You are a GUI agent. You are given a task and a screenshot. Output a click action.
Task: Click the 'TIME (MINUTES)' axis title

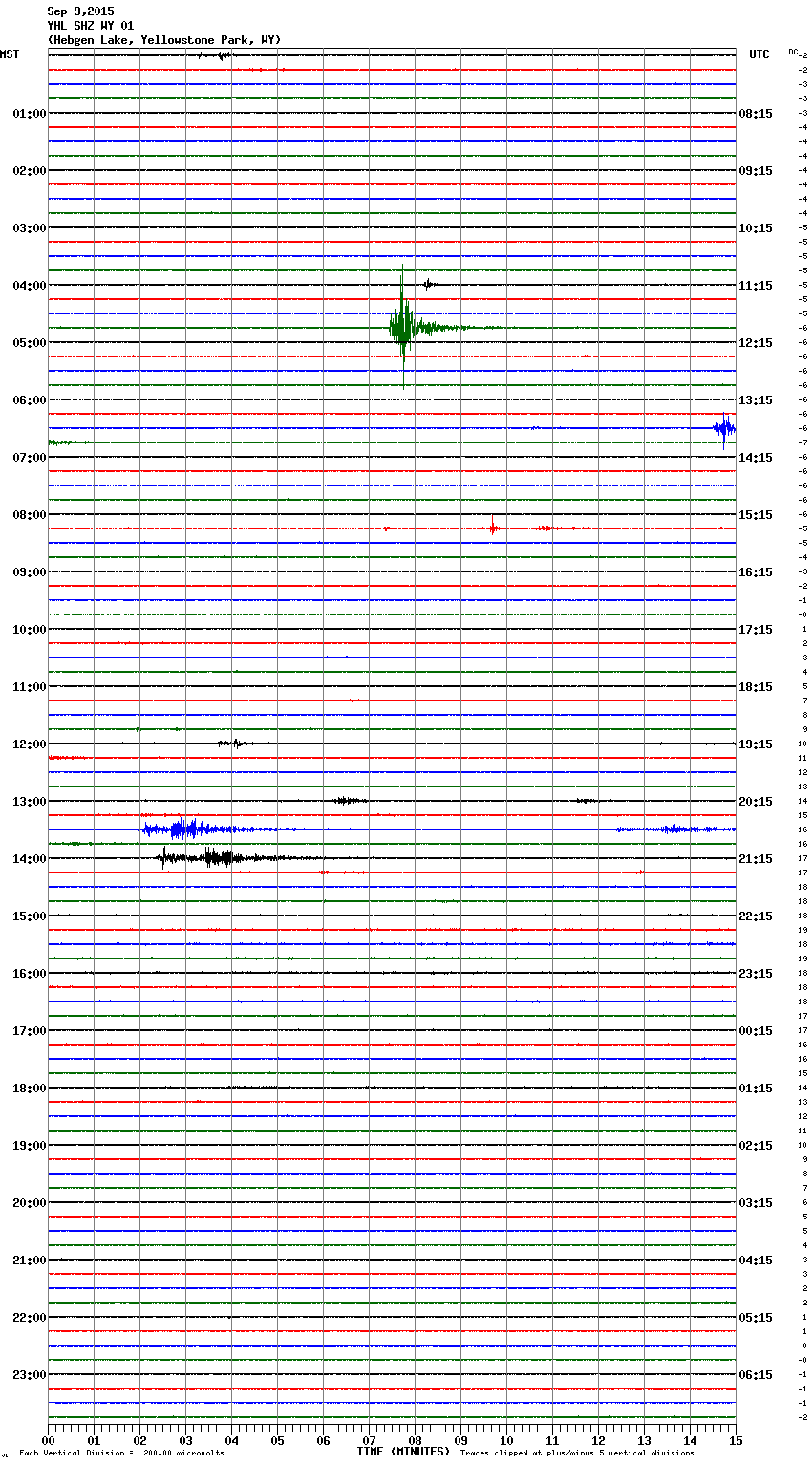(403, 1452)
